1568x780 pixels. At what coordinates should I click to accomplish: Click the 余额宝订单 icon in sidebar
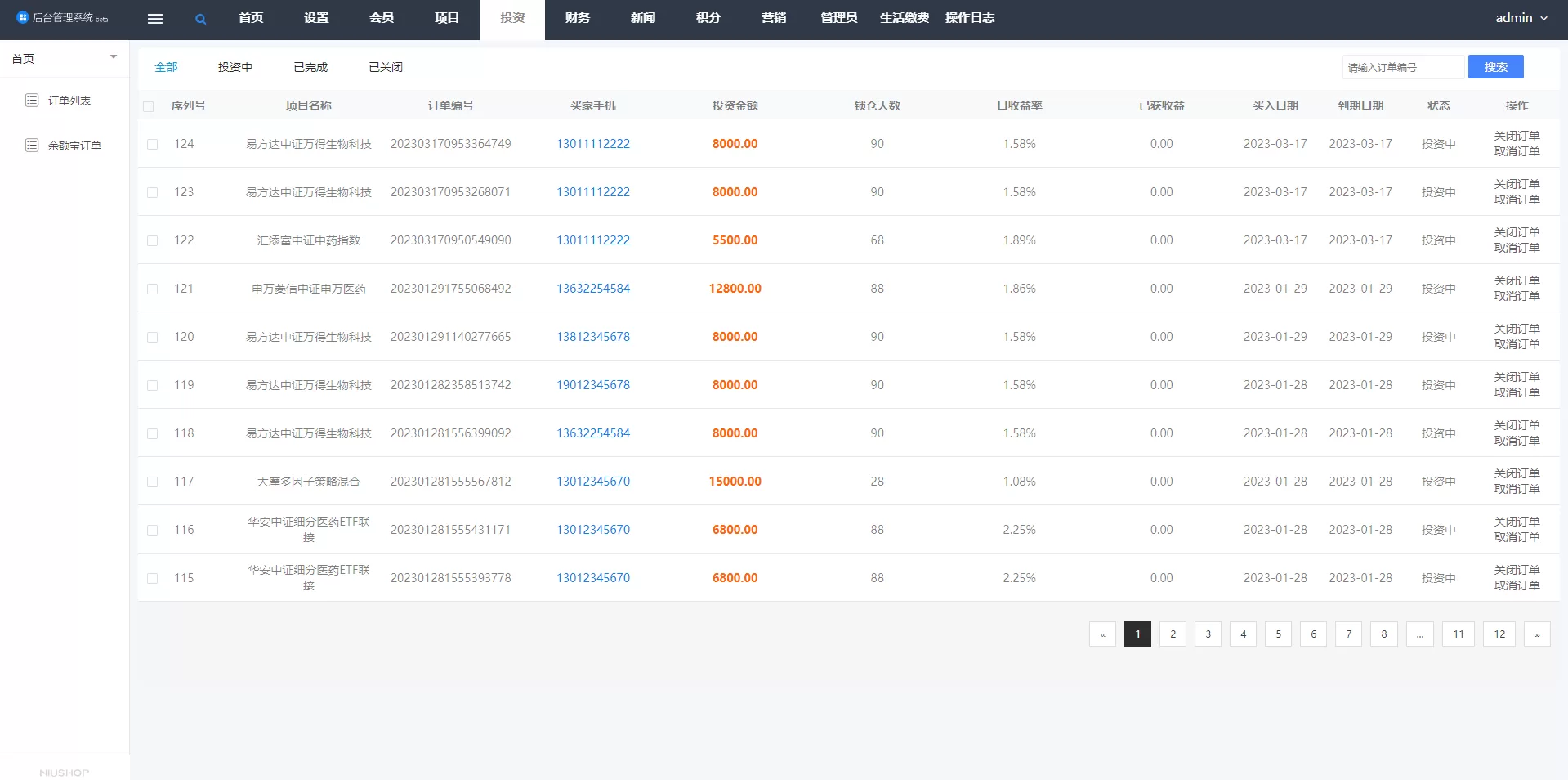32,146
